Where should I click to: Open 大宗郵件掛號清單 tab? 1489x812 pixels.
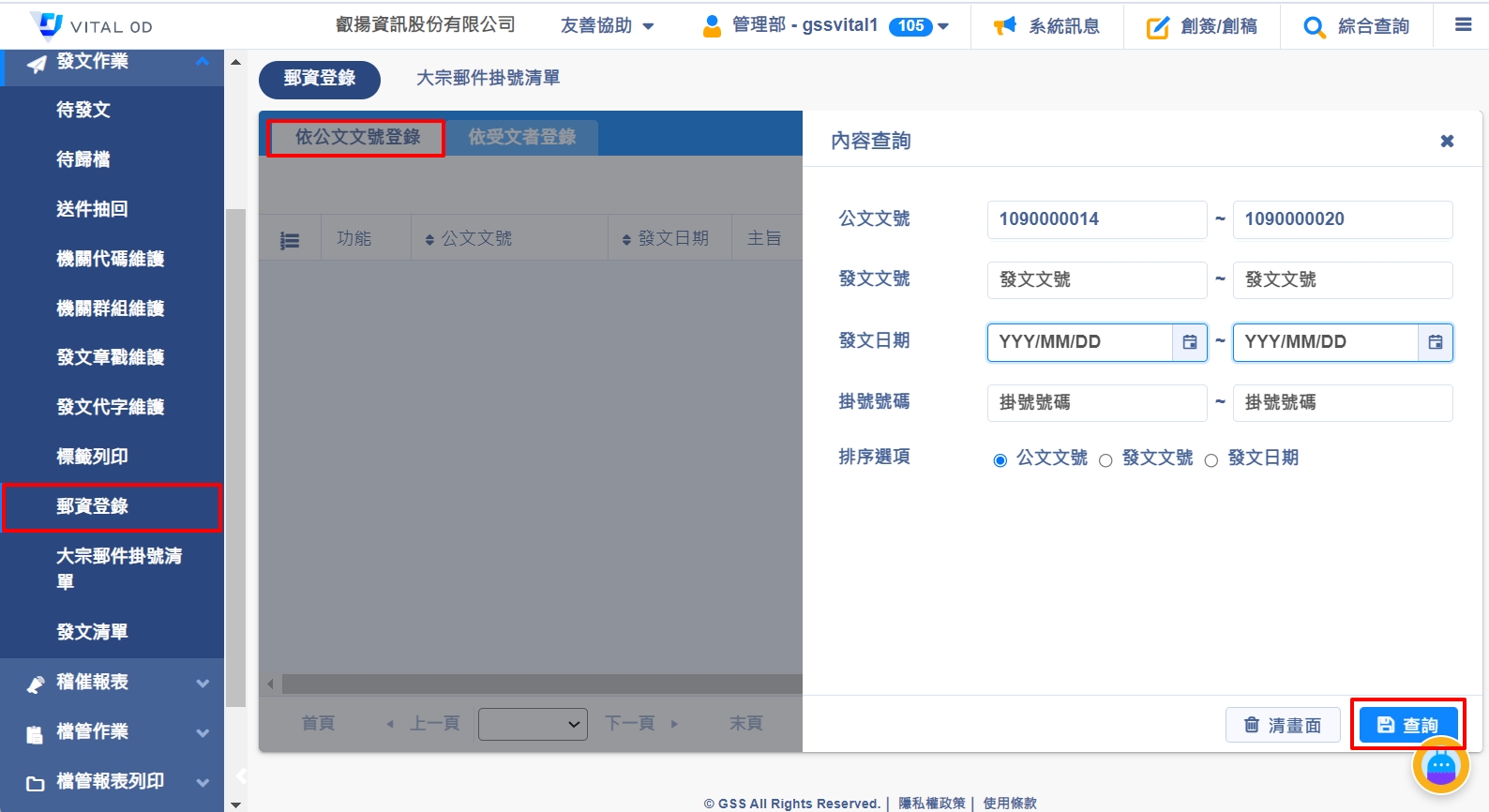coord(488,79)
